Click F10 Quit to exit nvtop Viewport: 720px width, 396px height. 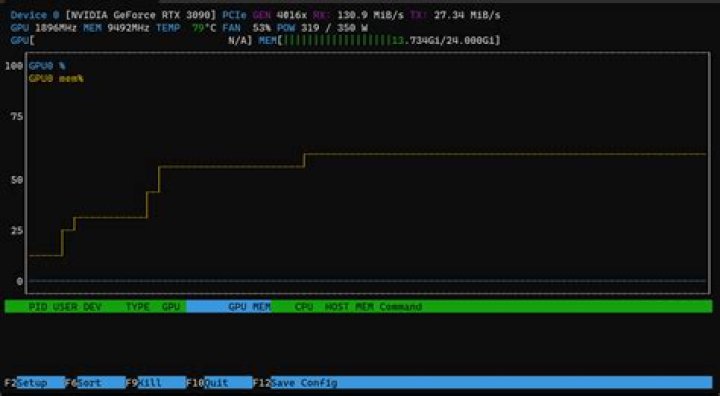(x=219, y=383)
